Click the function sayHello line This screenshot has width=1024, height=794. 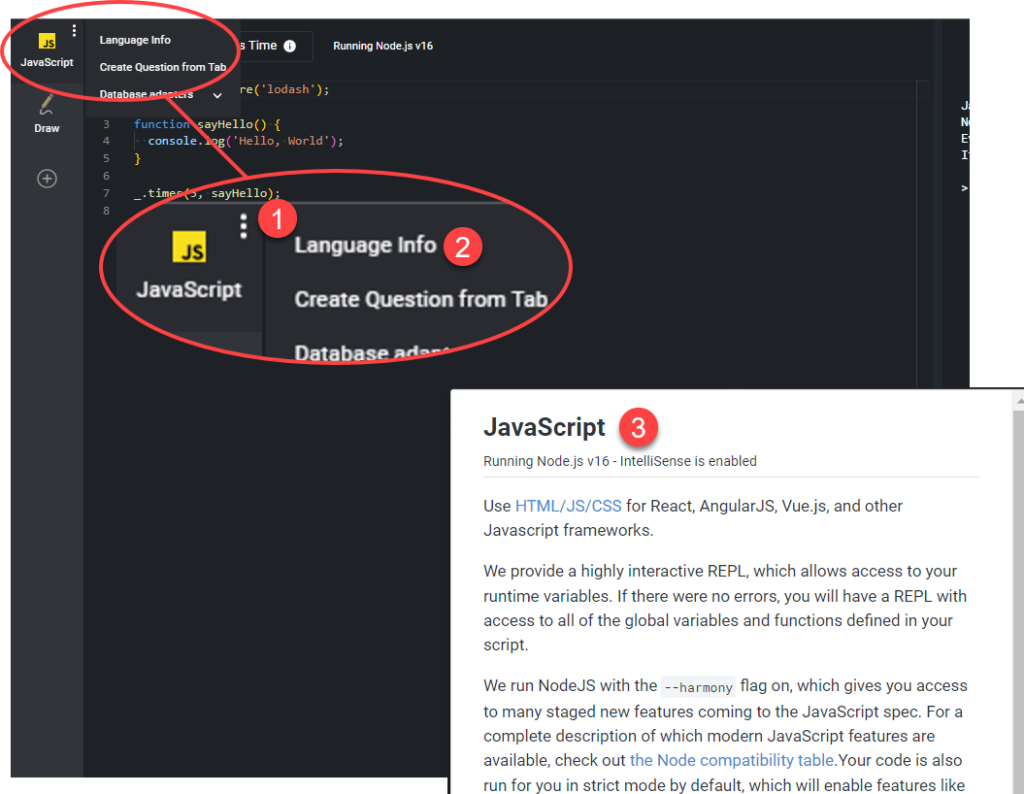coord(207,124)
